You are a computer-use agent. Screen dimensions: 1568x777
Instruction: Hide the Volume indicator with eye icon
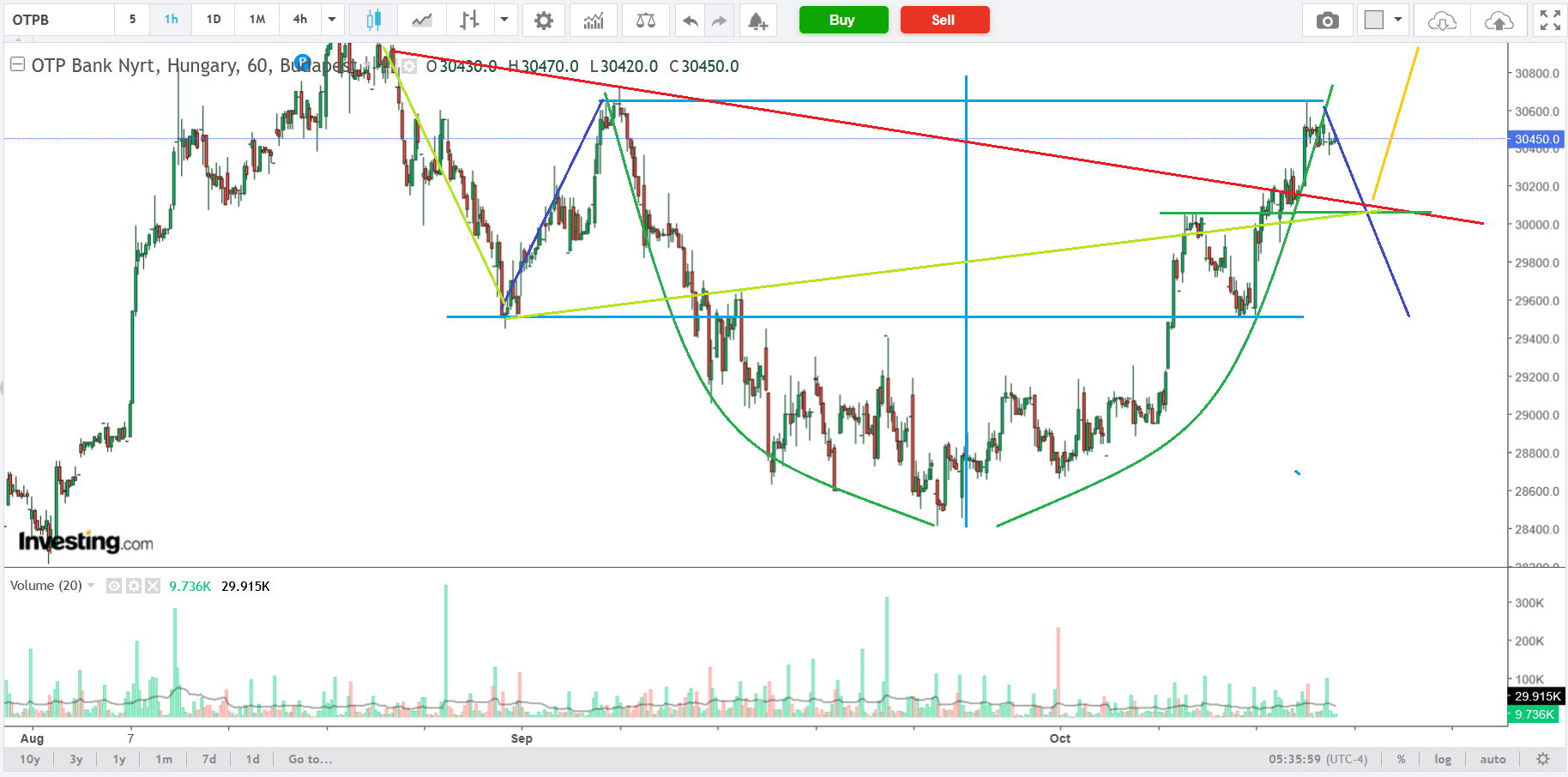(x=113, y=586)
